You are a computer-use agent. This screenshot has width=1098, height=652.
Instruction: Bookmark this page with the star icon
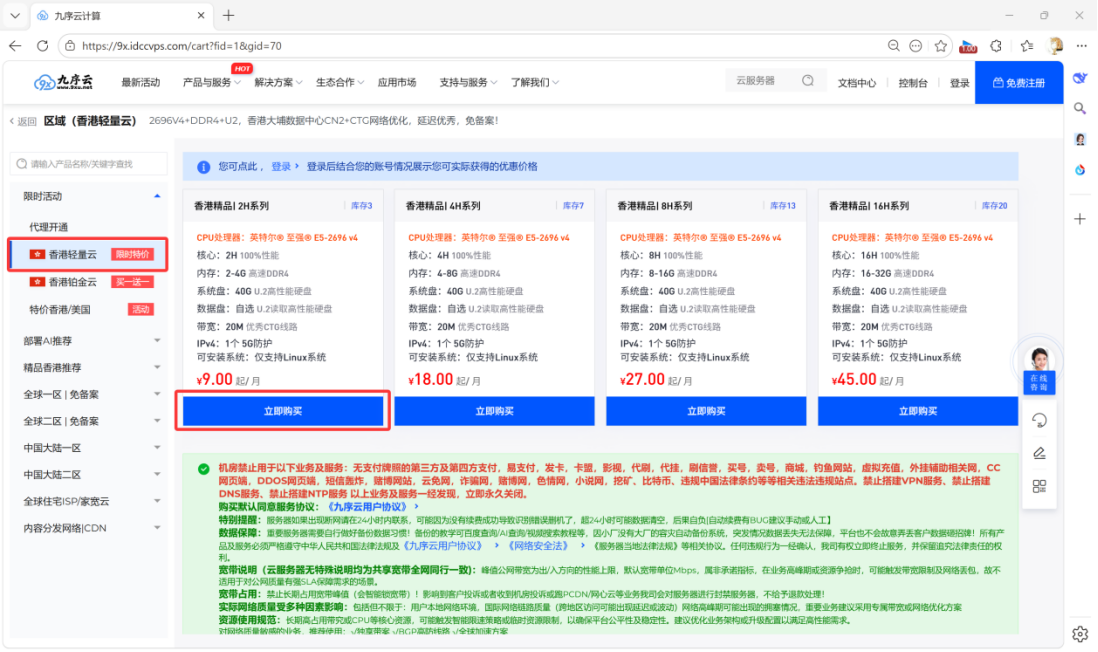[940, 46]
